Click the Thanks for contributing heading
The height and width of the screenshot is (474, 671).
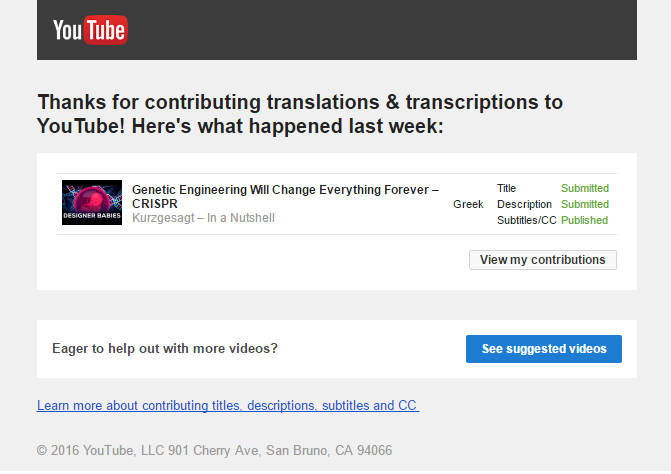tap(300, 114)
